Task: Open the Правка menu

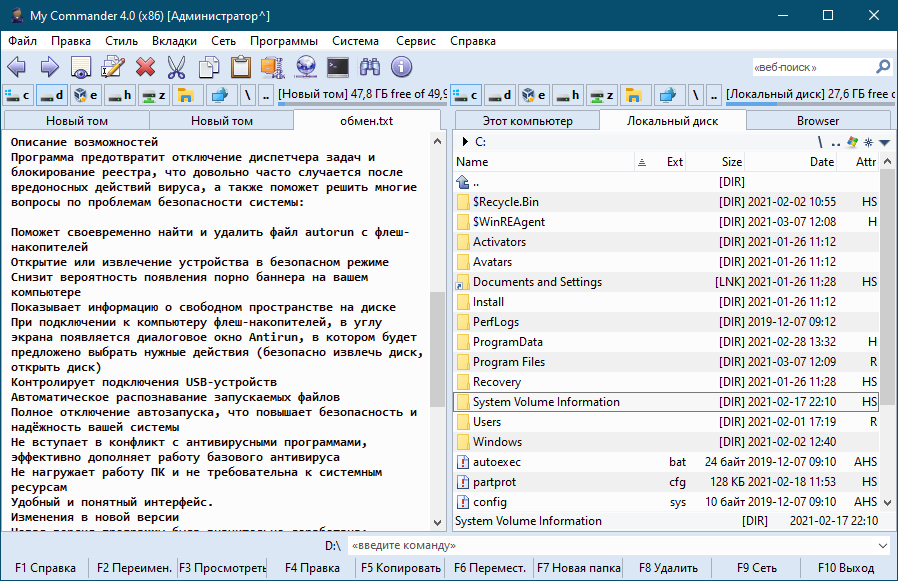Action: pos(71,41)
